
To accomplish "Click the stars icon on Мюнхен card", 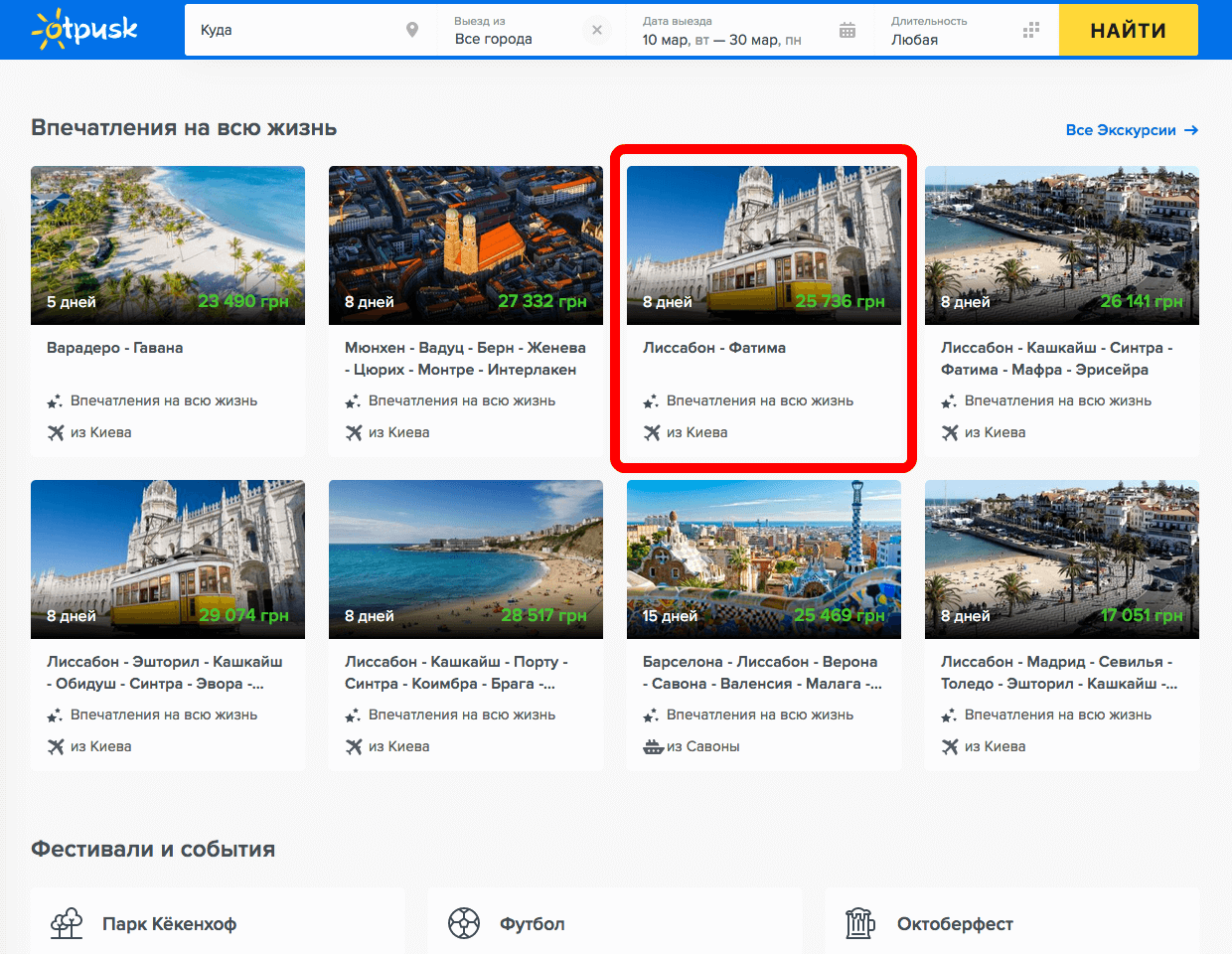I will pos(353,401).
